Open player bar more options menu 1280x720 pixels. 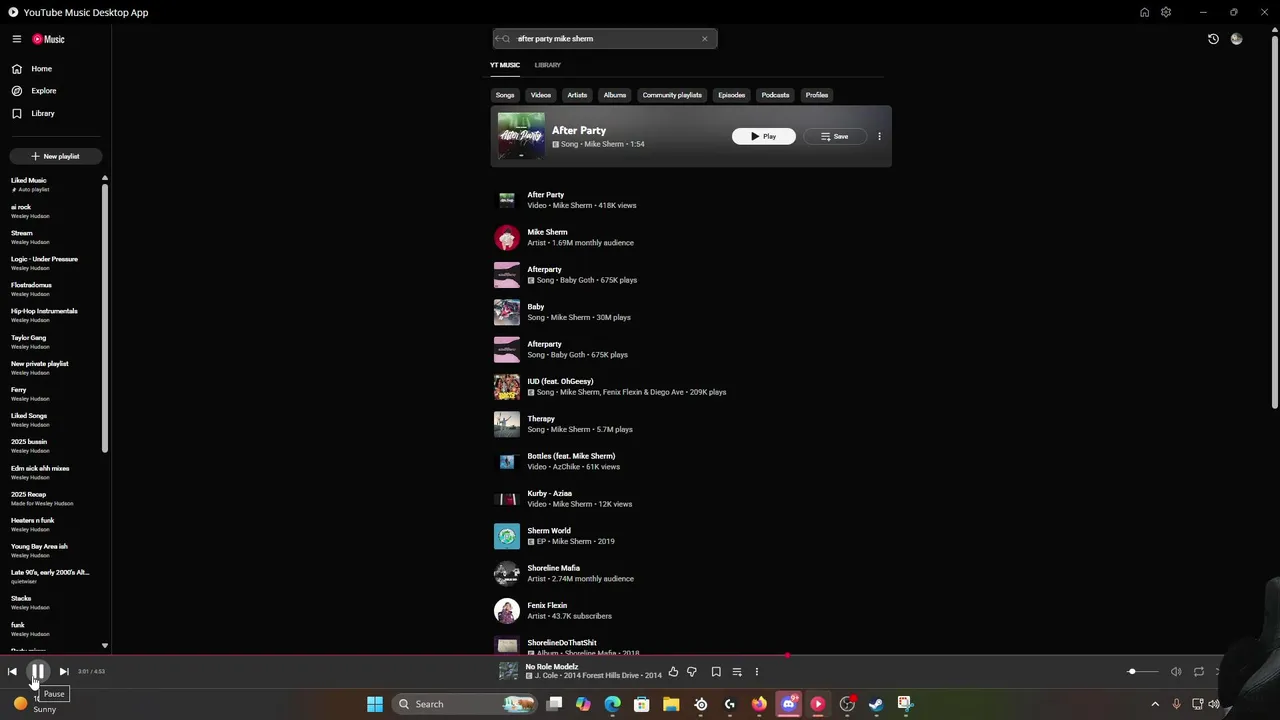[x=757, y=672]
